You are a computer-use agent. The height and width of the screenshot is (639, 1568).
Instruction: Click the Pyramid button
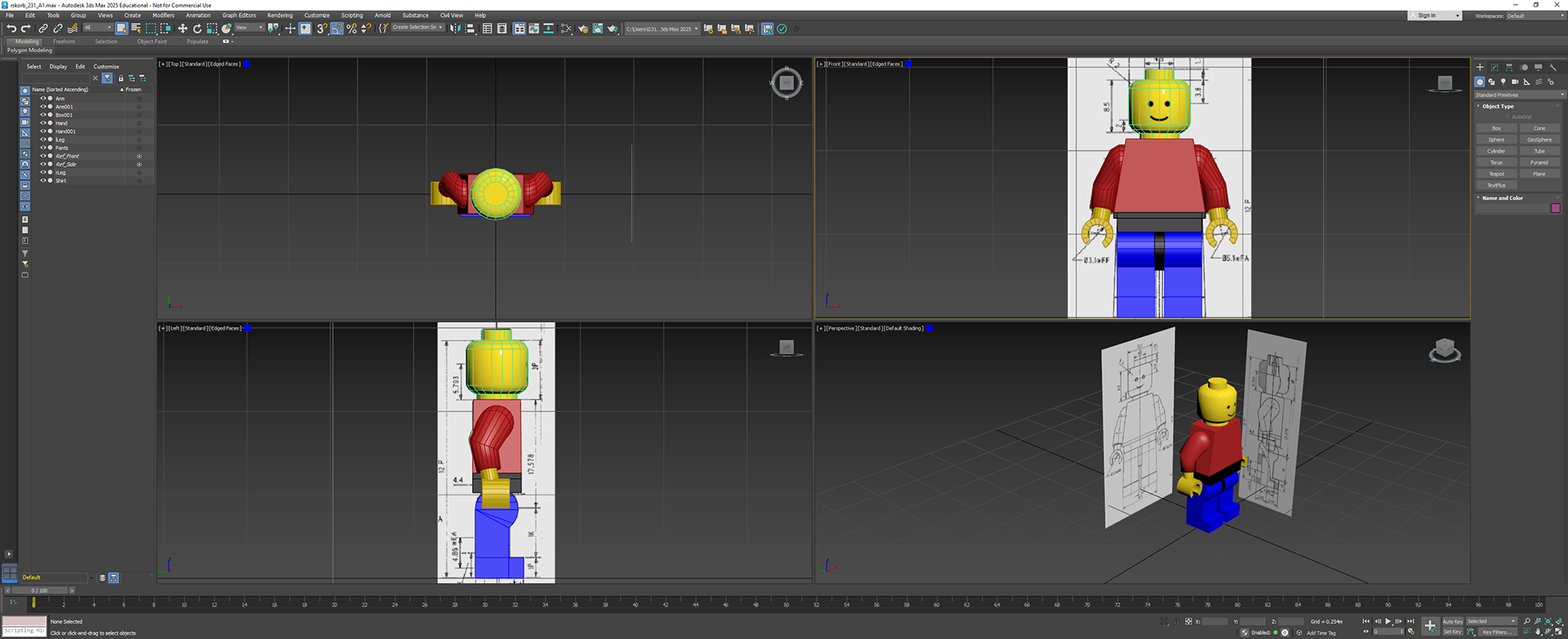coord(1539,163)
